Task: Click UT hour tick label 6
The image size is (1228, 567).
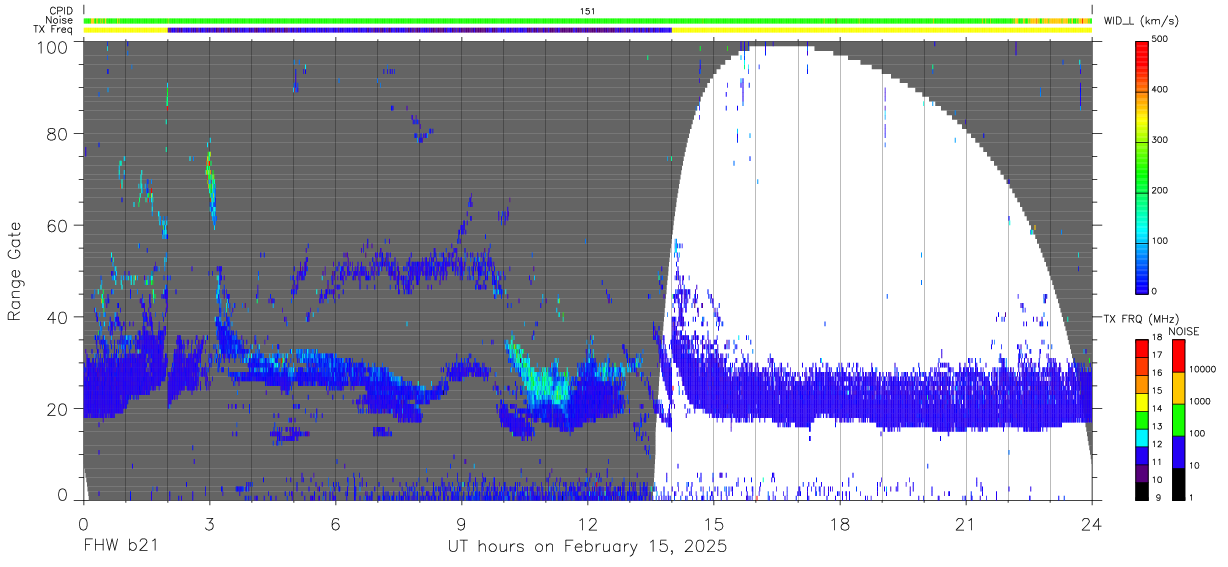Action: click(x=335, y=525)
